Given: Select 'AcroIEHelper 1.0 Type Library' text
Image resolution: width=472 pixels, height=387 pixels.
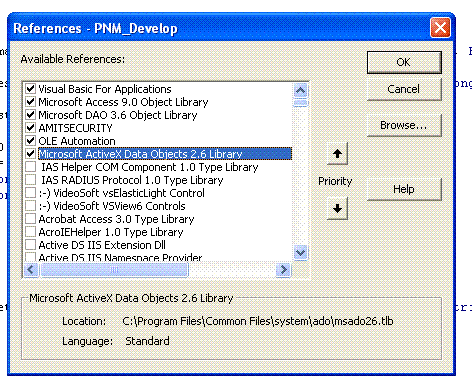Looking at the screenshot, I should (x=111, y=232).
